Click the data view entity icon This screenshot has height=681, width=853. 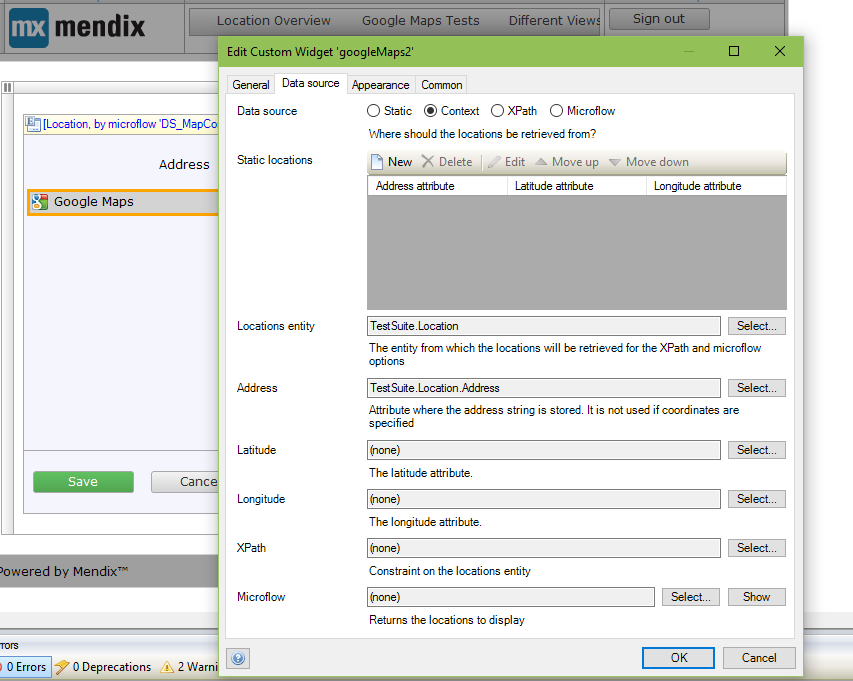[33, 124]
